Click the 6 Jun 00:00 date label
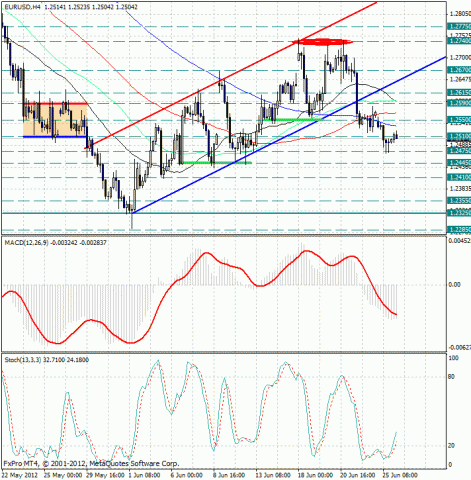The width and height of the screenshot is (471, 480). tap(186, 475)
